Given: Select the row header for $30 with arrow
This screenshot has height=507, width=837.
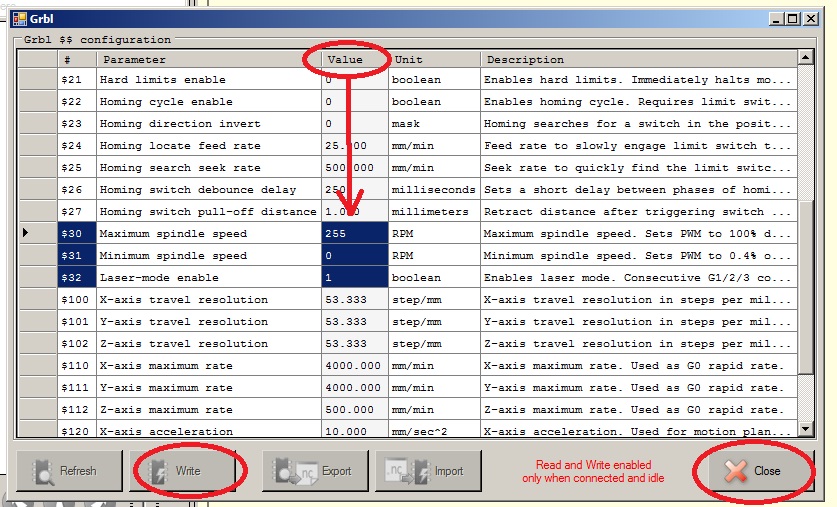Looking at the screenshot, I should coord(37,233).
